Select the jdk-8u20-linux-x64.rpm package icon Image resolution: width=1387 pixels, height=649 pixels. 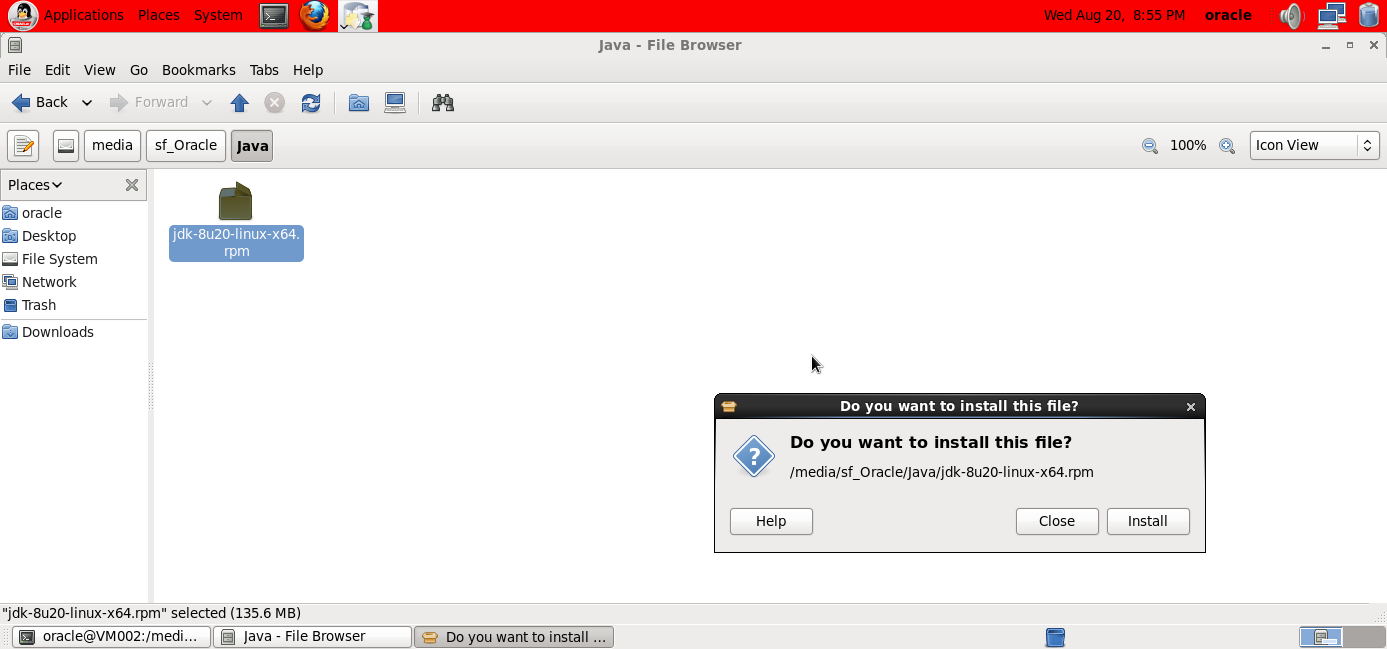point(235,201)
